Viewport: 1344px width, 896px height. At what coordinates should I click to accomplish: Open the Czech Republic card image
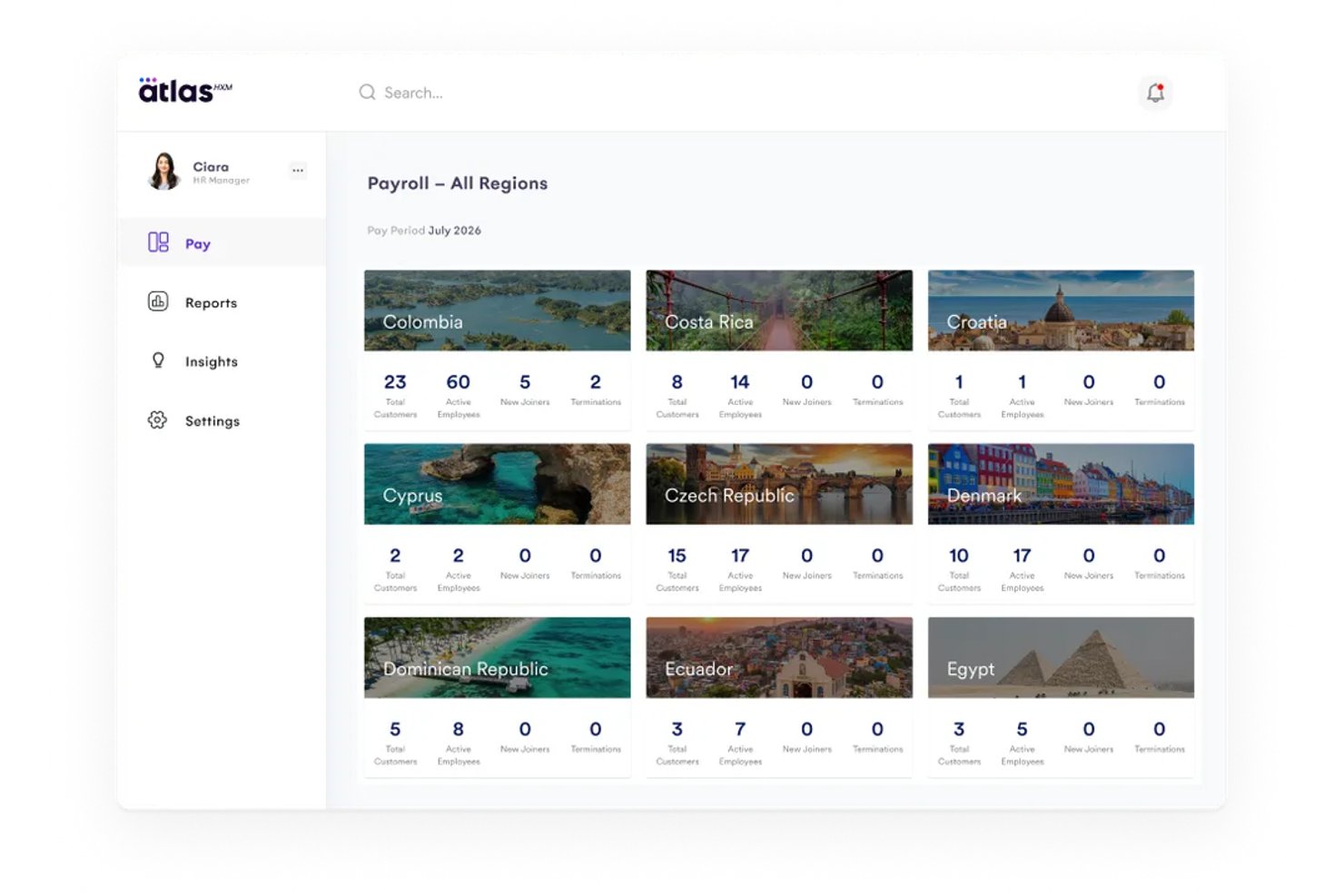click(x=779, y=484)
